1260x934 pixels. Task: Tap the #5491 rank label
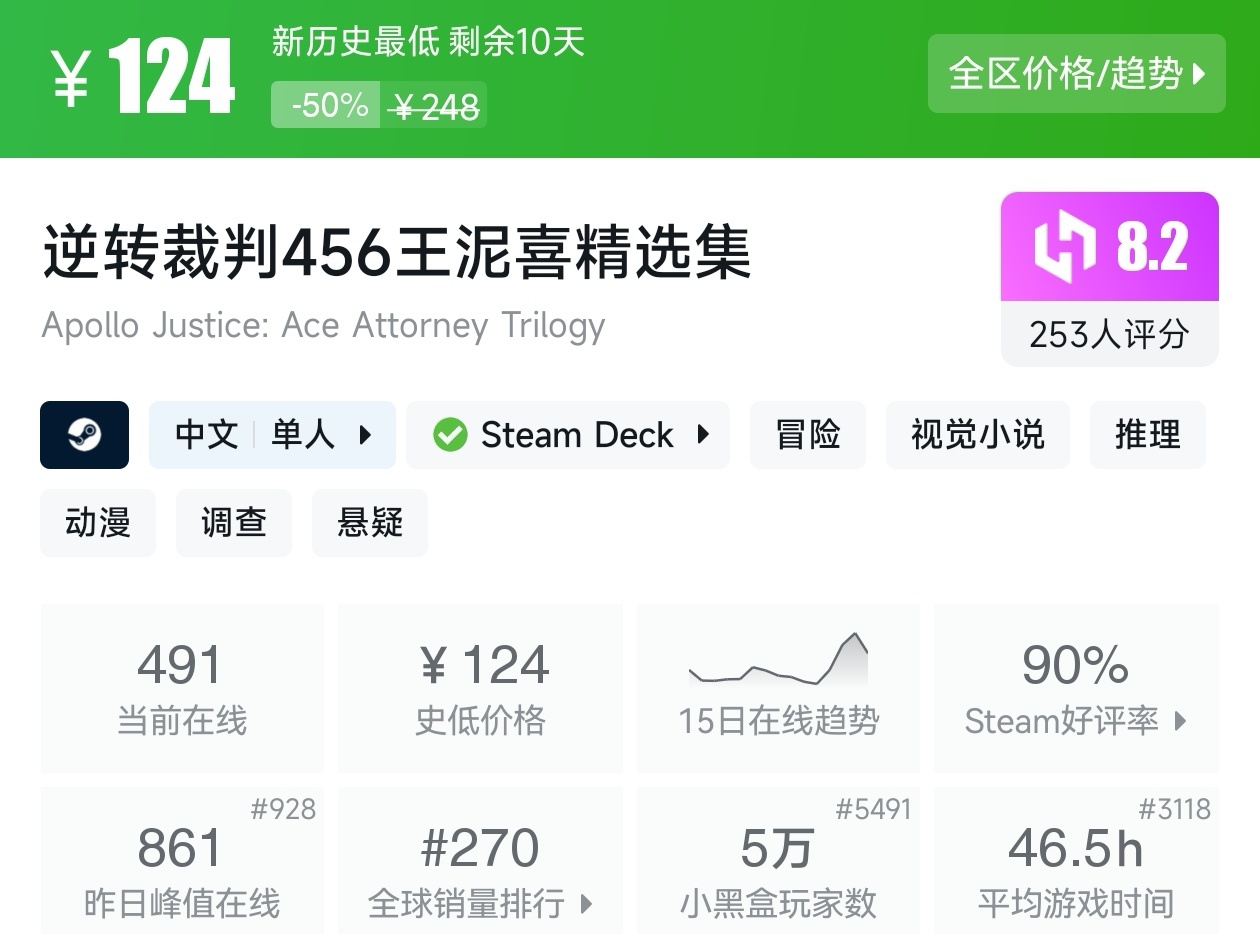874,809
